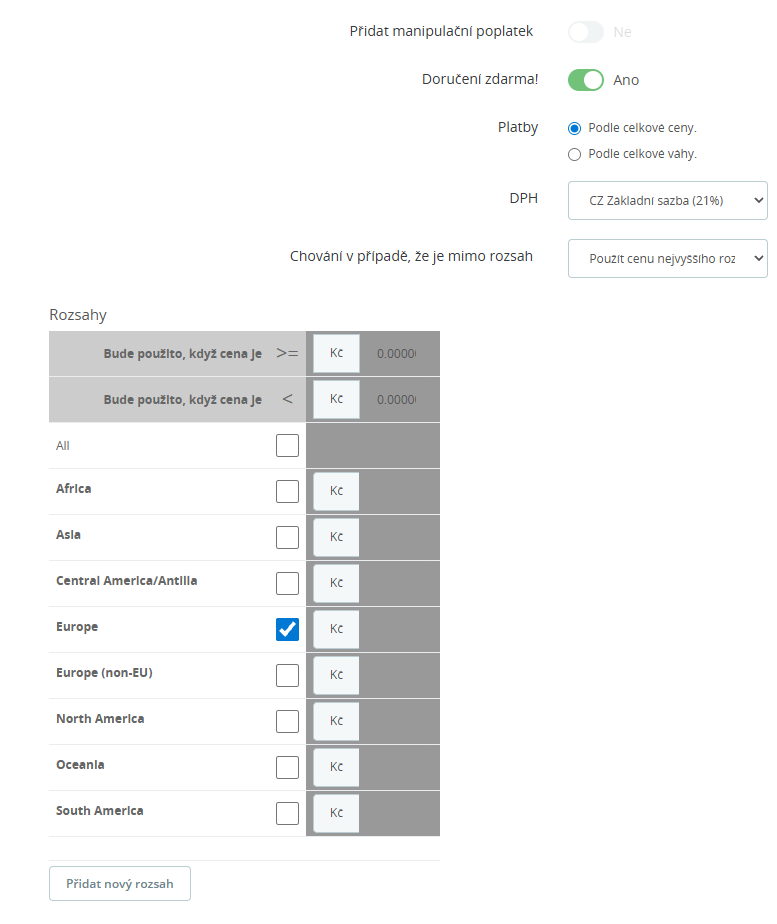
Task: Check the North America checkbox
Action: pos(287,721)
